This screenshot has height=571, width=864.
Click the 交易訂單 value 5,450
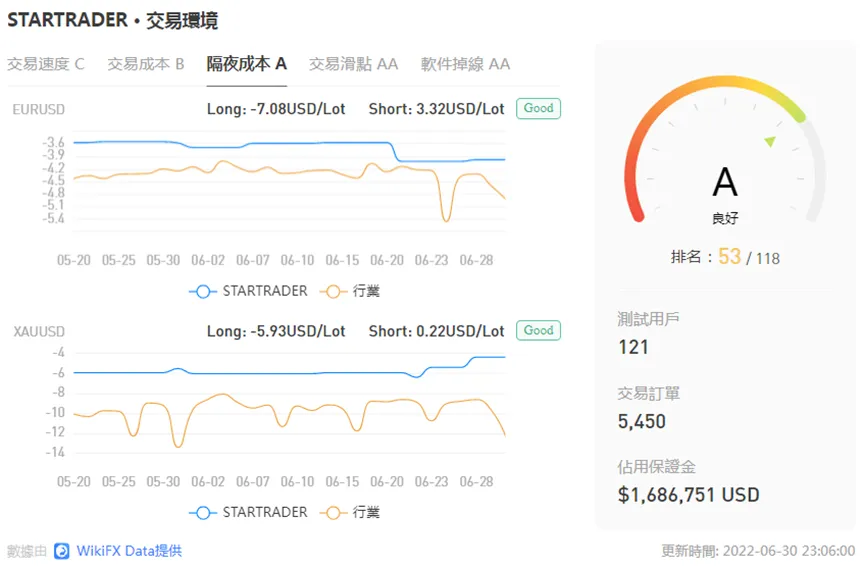click(641, 422)
